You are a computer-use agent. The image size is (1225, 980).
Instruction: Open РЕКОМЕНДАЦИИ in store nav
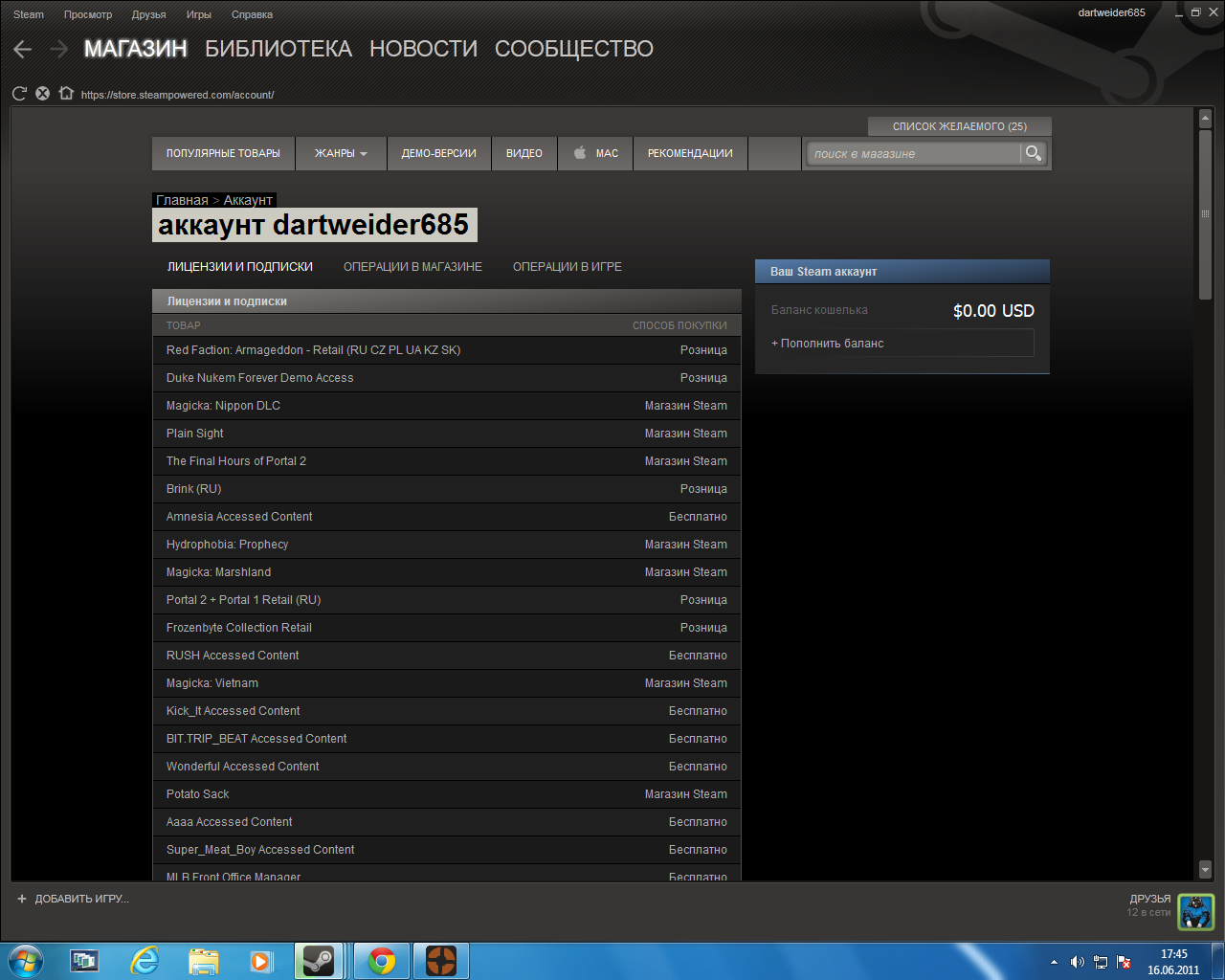click(690, 153)
